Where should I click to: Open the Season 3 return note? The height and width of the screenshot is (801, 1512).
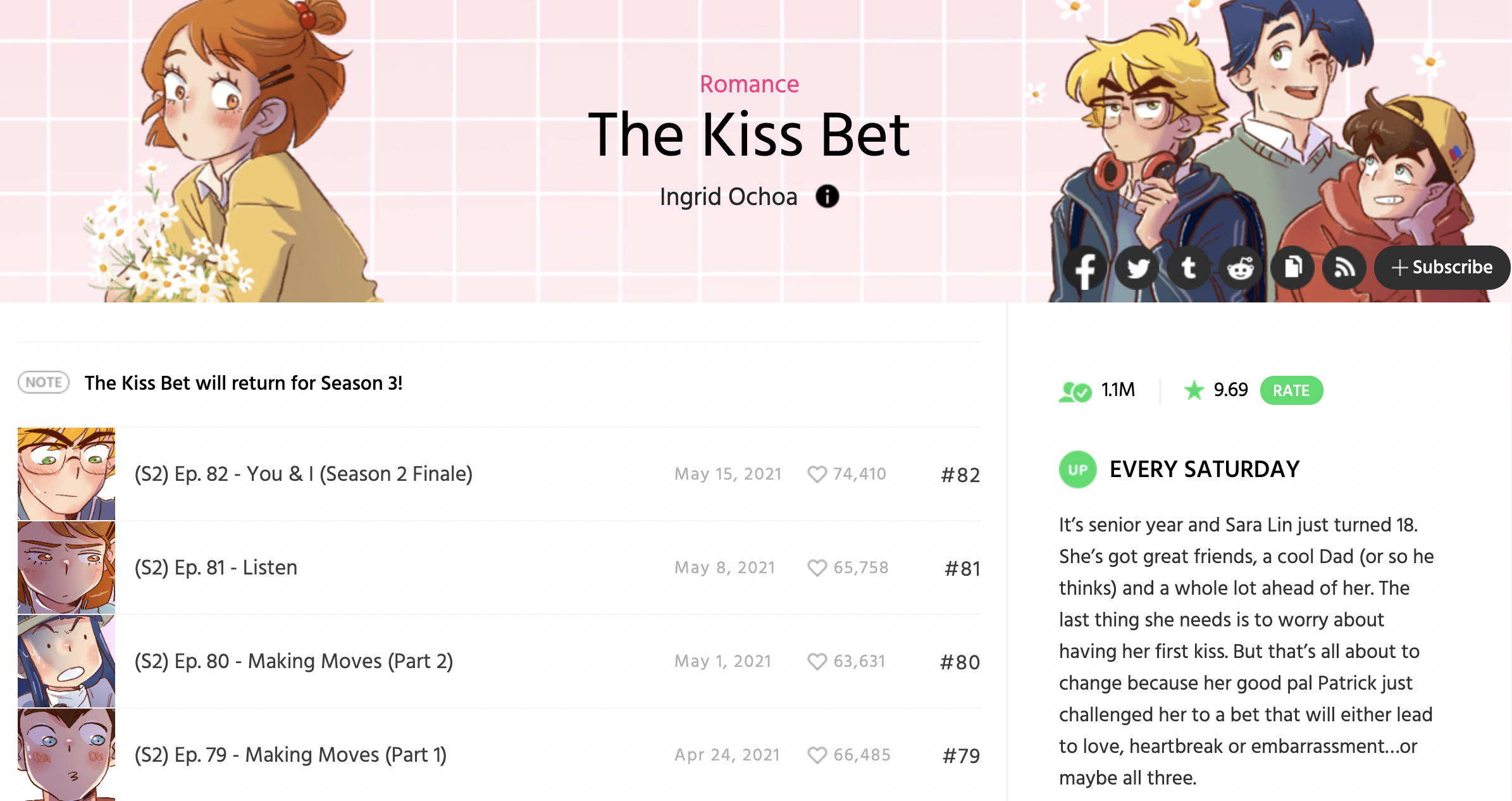click(244, 383)
